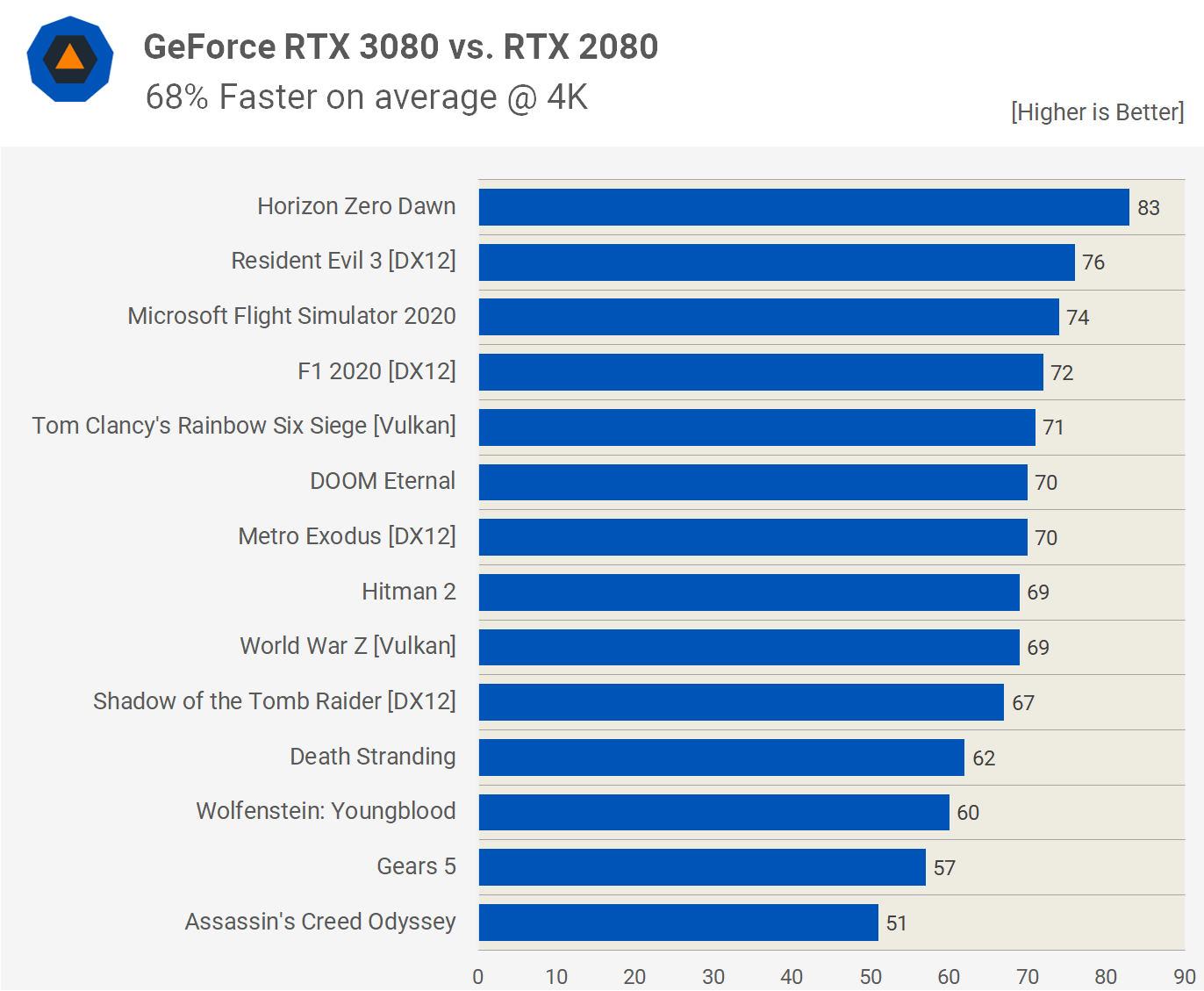The height and width of the screenshot is (991, 1204).
Task: Click the 68% Faster on average subtitle
Action: click(366, 97)
